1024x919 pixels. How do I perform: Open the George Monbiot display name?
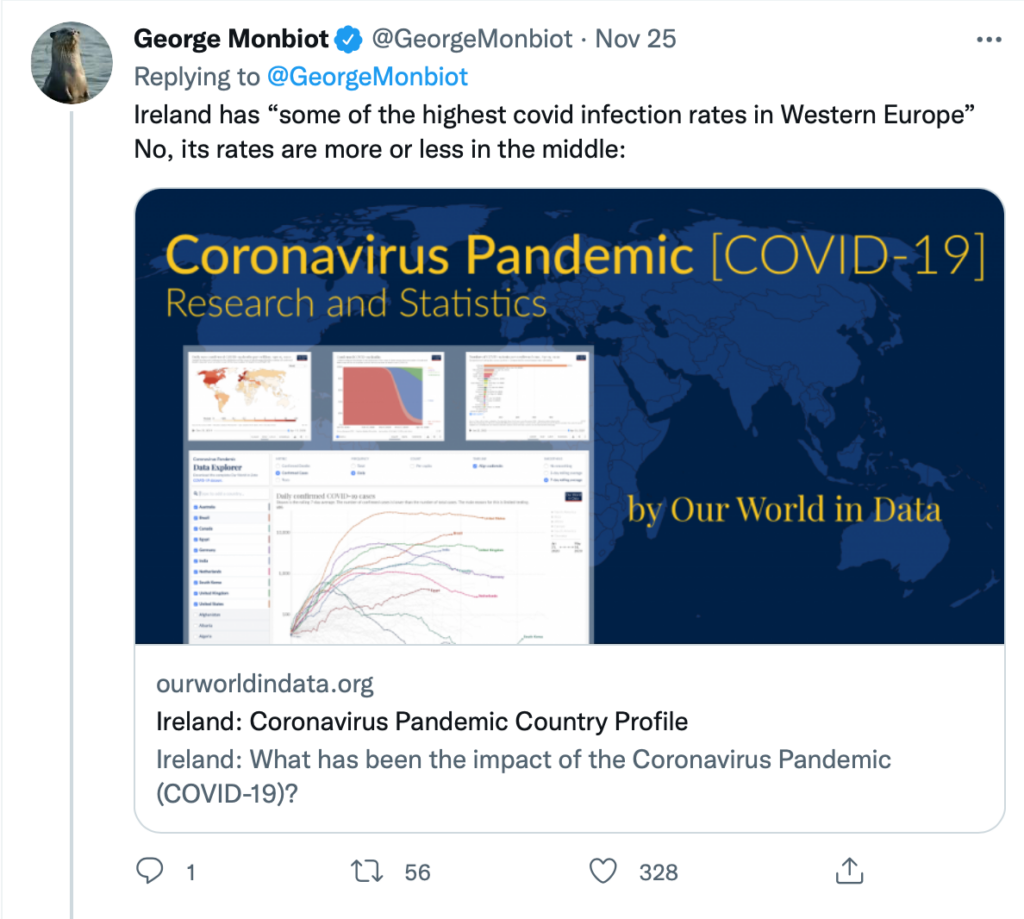pos(231,39)
